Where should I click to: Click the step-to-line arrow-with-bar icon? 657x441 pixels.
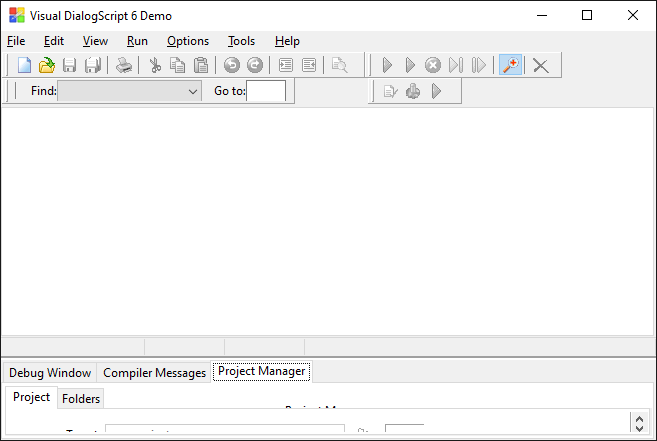click(456, 65)
